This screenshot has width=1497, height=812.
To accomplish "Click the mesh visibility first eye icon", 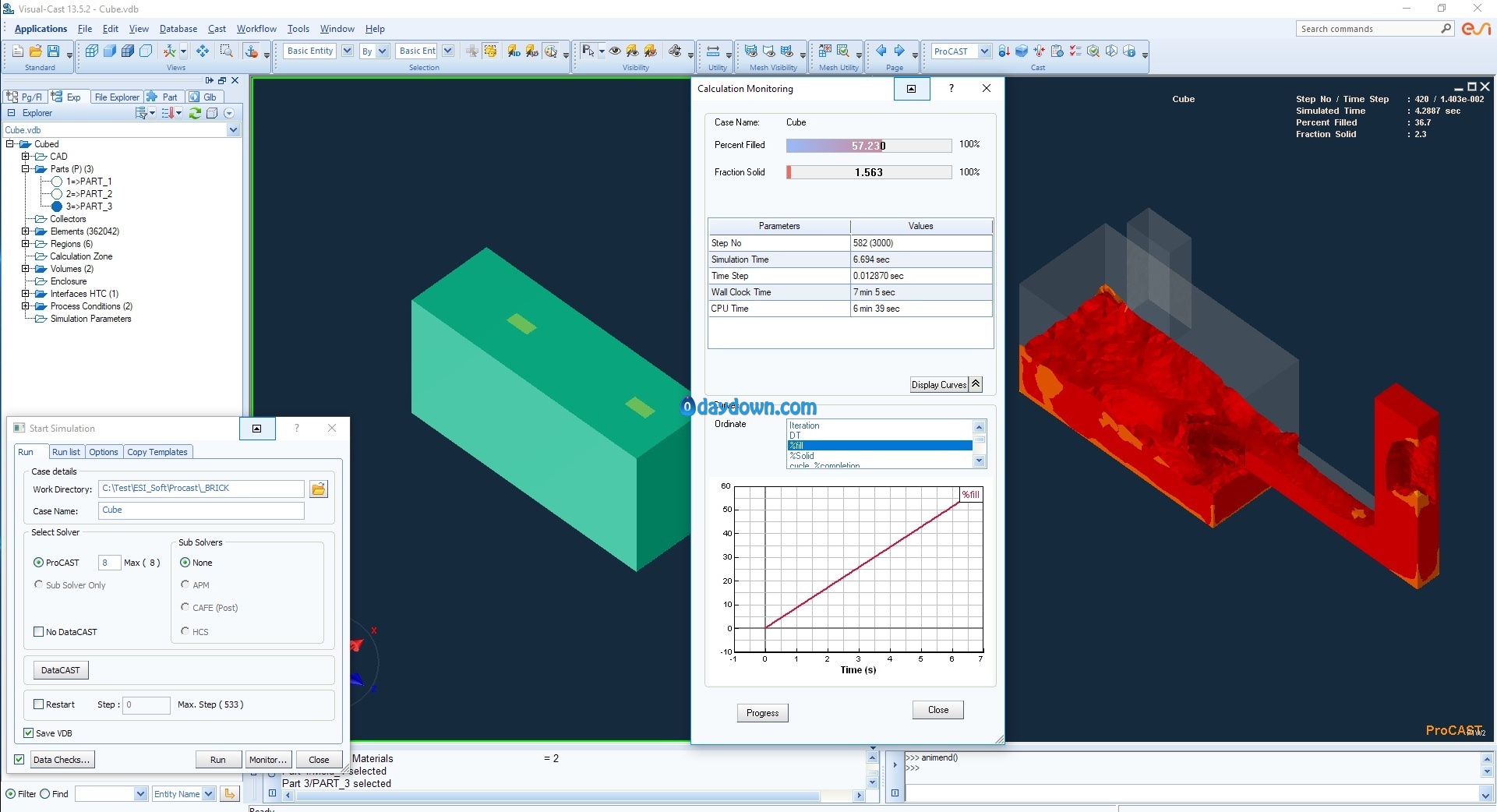I will tap(750, 51).
